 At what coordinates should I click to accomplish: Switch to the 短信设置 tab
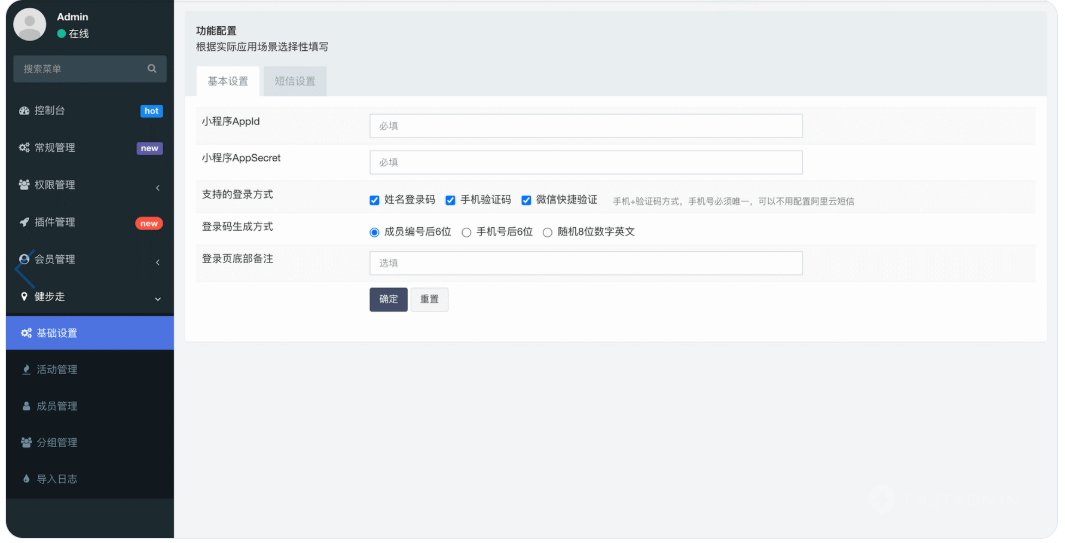pos(295,81)
